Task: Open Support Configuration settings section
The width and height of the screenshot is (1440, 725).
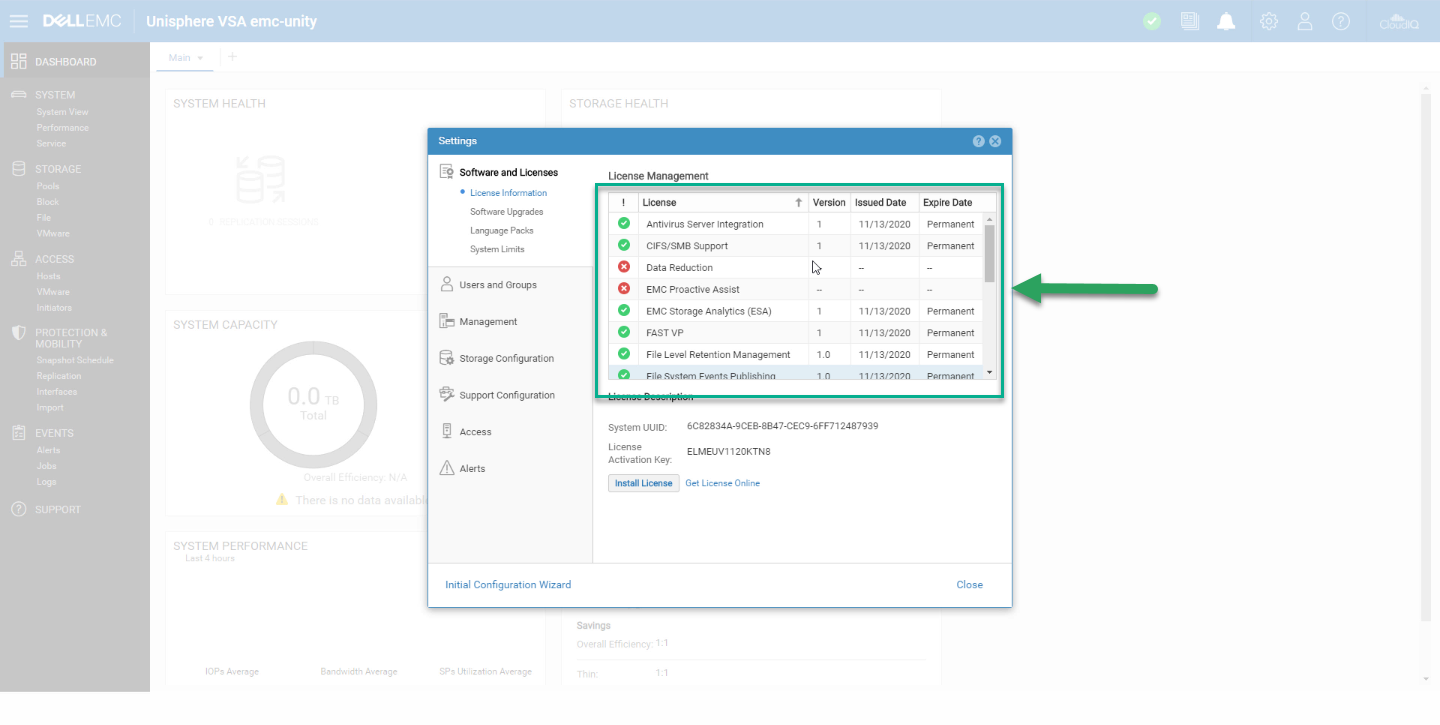Action: tap(507, 395)
